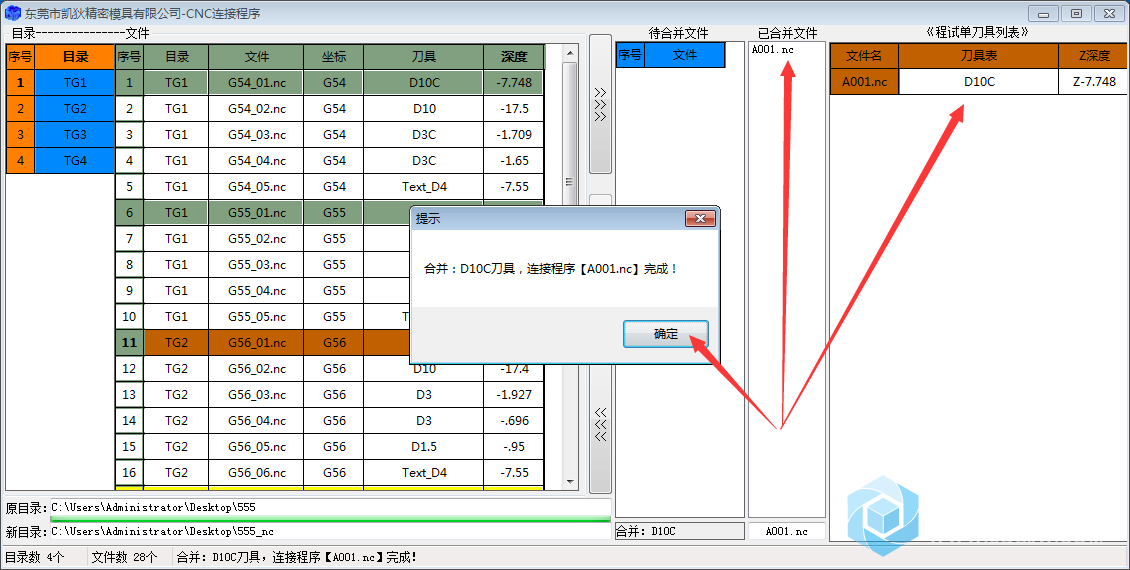Click the 合并: D10C field below the pending list
1130x570 pixels.
(x=680, y=531)
